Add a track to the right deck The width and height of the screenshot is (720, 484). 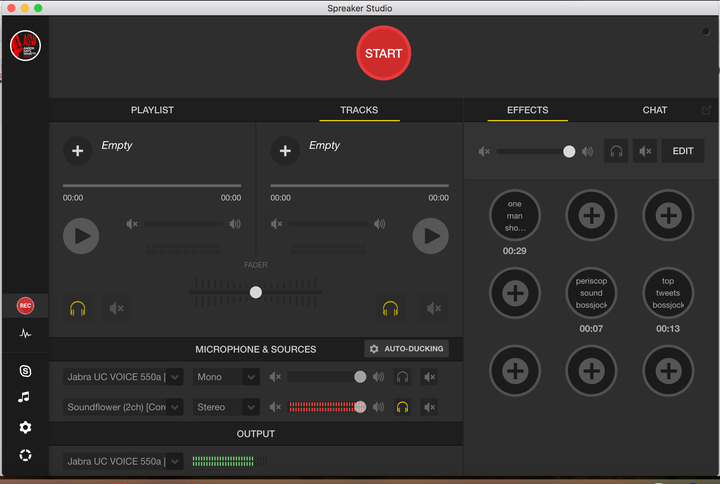coord(285,151)
